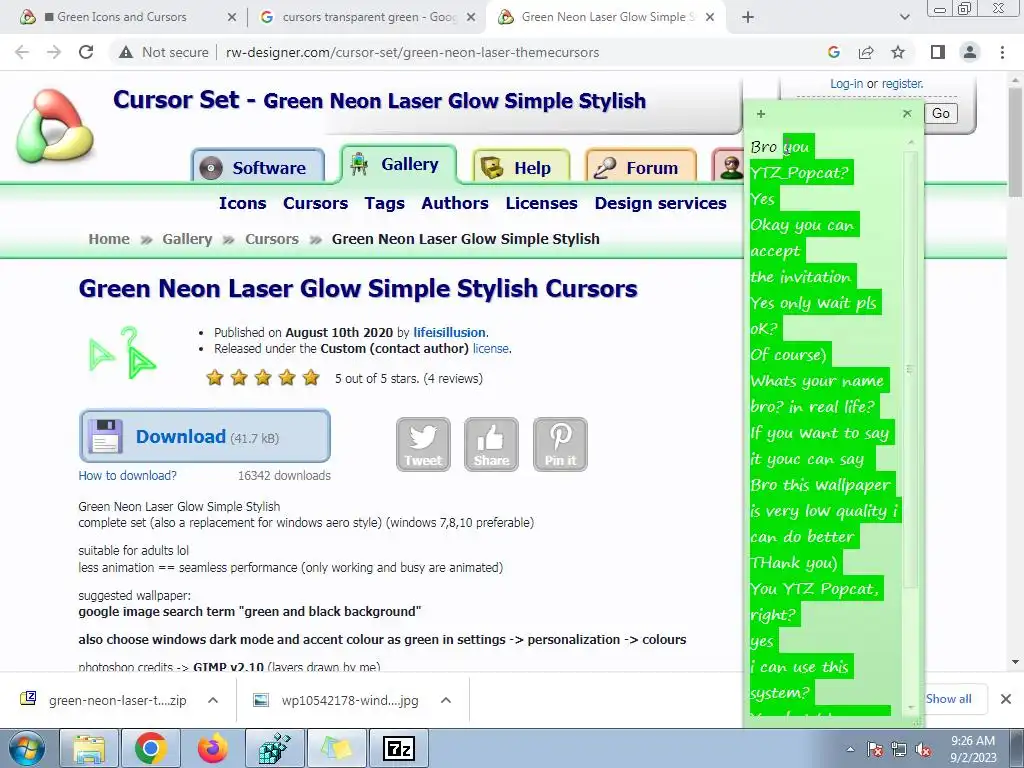1024x768 pixels.
Task: Close the cursors transparent green tab
Action: click(471, 17)
